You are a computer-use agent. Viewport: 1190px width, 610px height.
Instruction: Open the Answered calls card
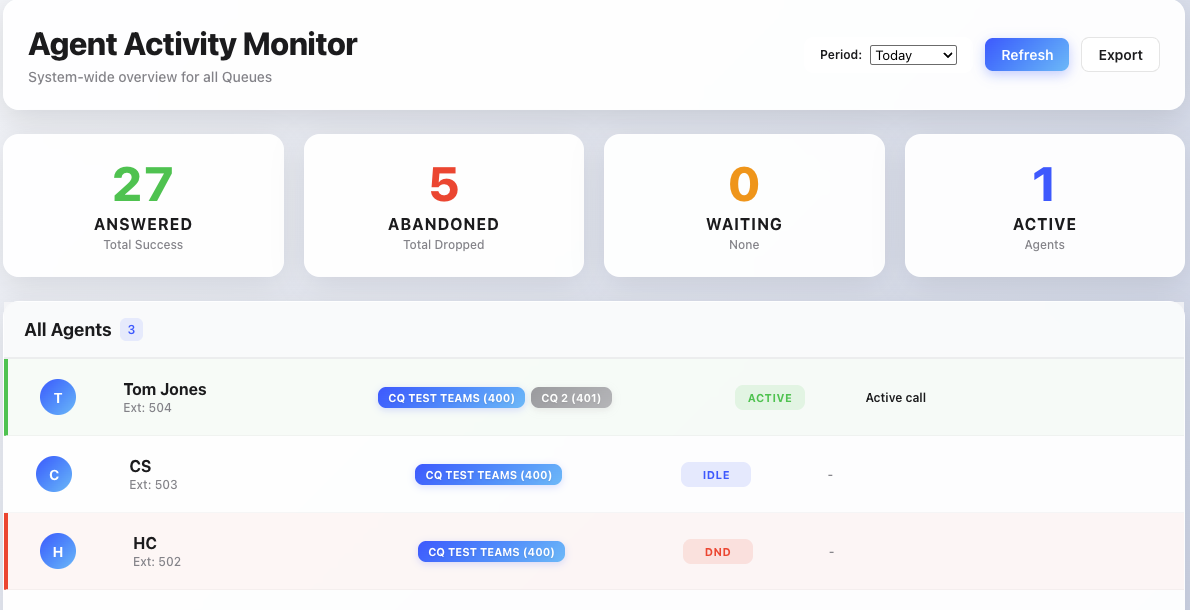coord(143,206)
